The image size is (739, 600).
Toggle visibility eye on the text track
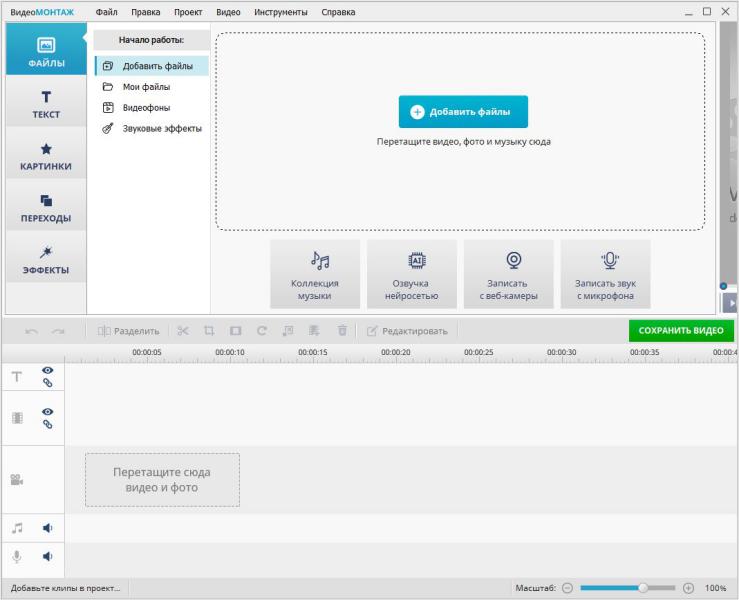tap(48, 370)
